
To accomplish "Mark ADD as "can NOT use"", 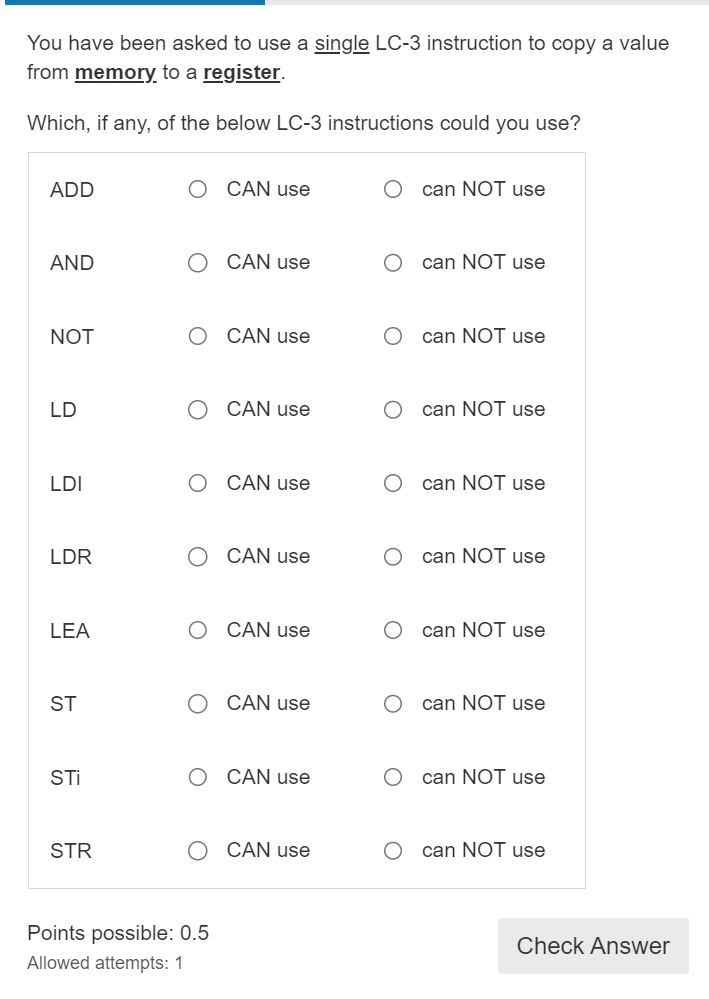I will [x=392, y=189].
